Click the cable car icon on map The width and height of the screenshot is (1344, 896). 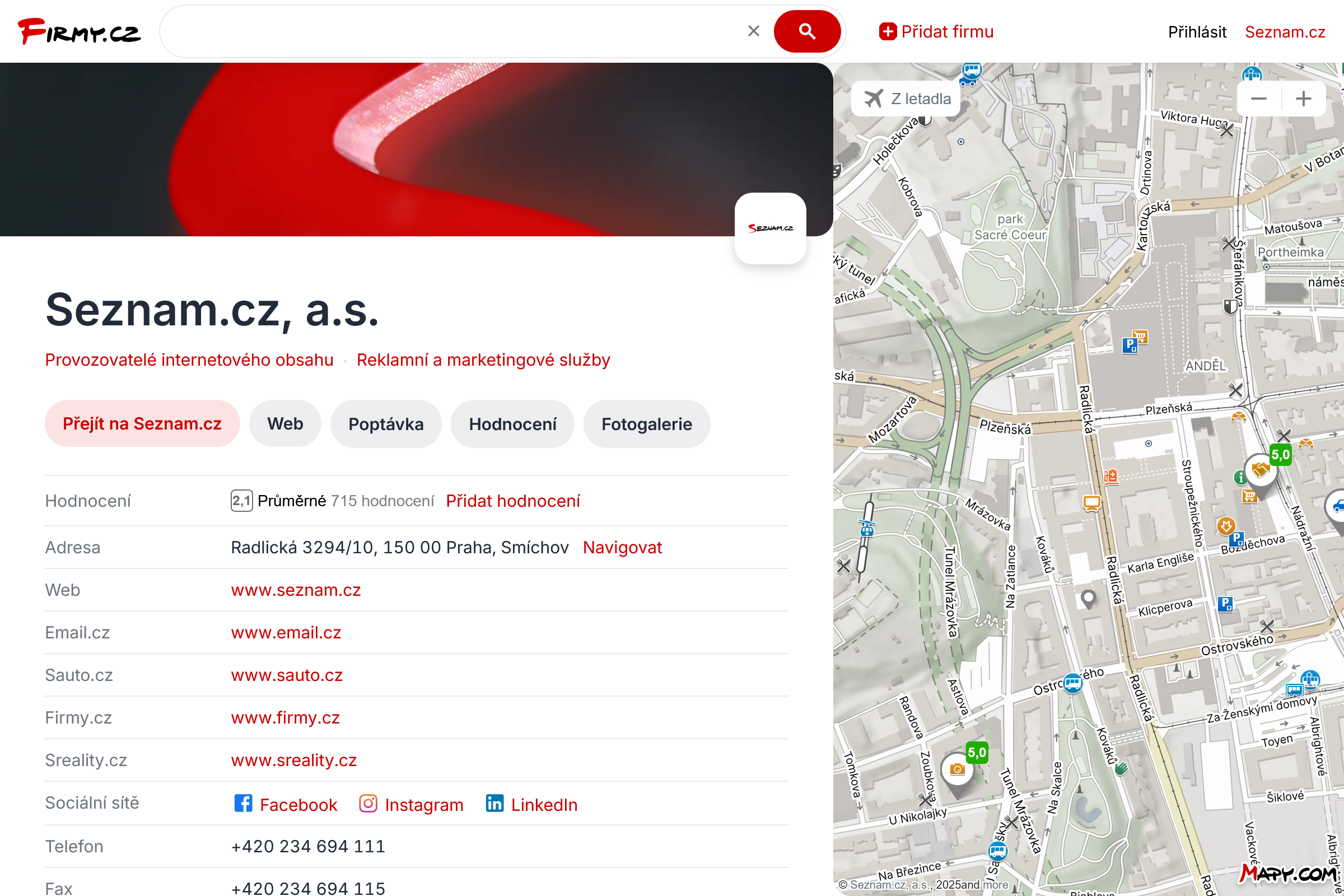pos(867,529)
